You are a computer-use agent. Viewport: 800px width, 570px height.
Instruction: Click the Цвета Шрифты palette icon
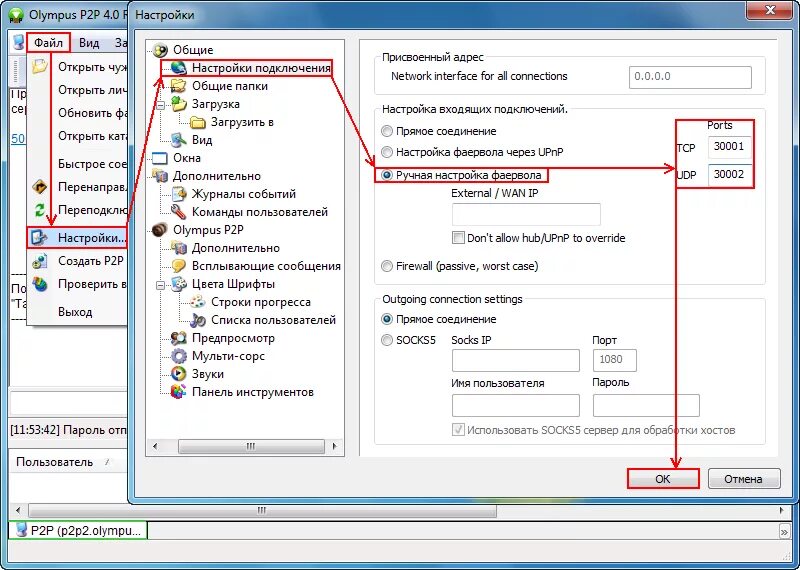point(179,284)
